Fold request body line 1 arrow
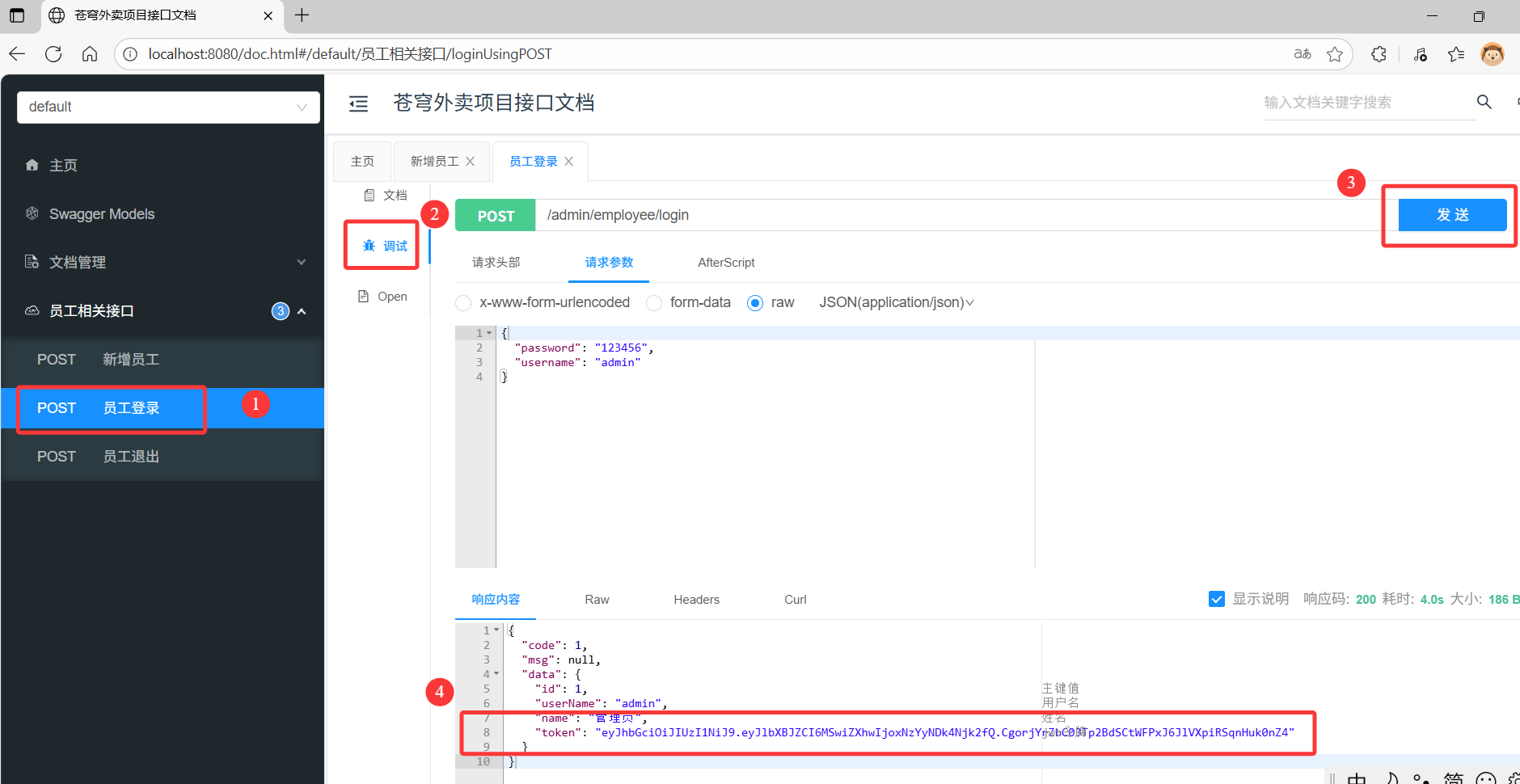Viewport: 1520px width, 784px height. tap(489, 333)
